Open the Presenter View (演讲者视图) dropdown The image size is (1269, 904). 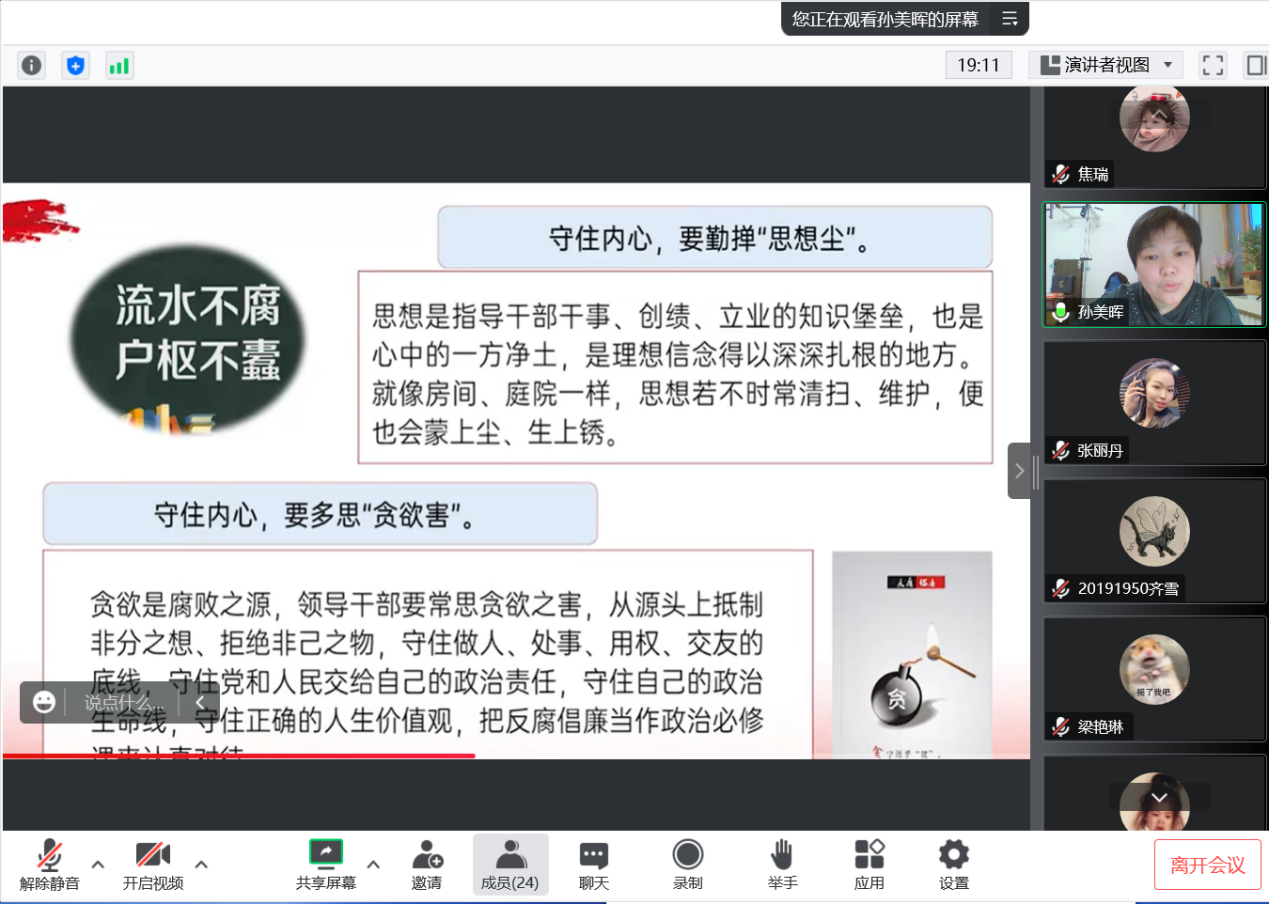[x=1106, y=66]
